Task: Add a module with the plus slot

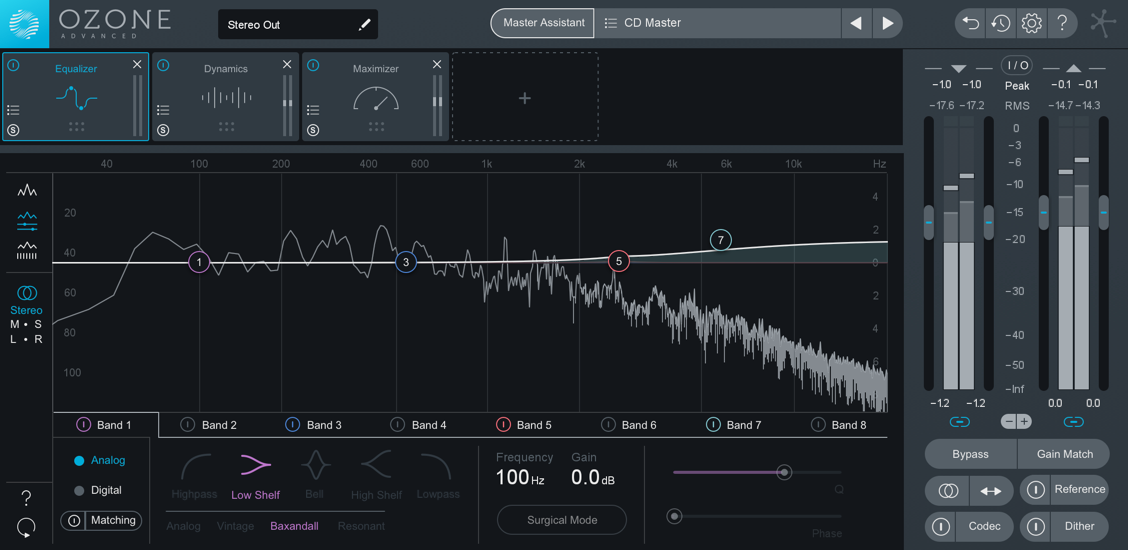Action: [525, 97]
